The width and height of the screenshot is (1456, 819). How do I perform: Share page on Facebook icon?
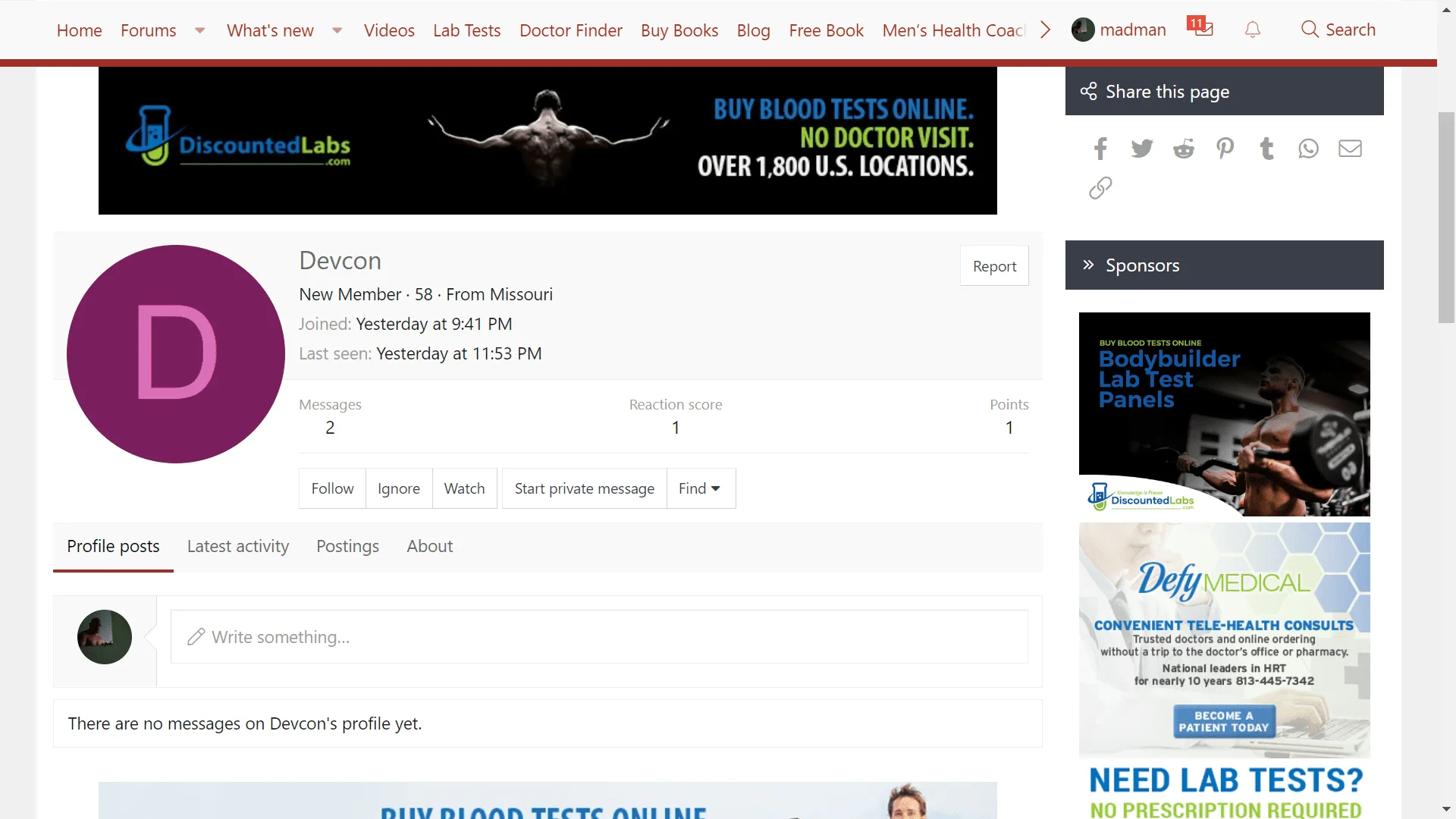1100,149
